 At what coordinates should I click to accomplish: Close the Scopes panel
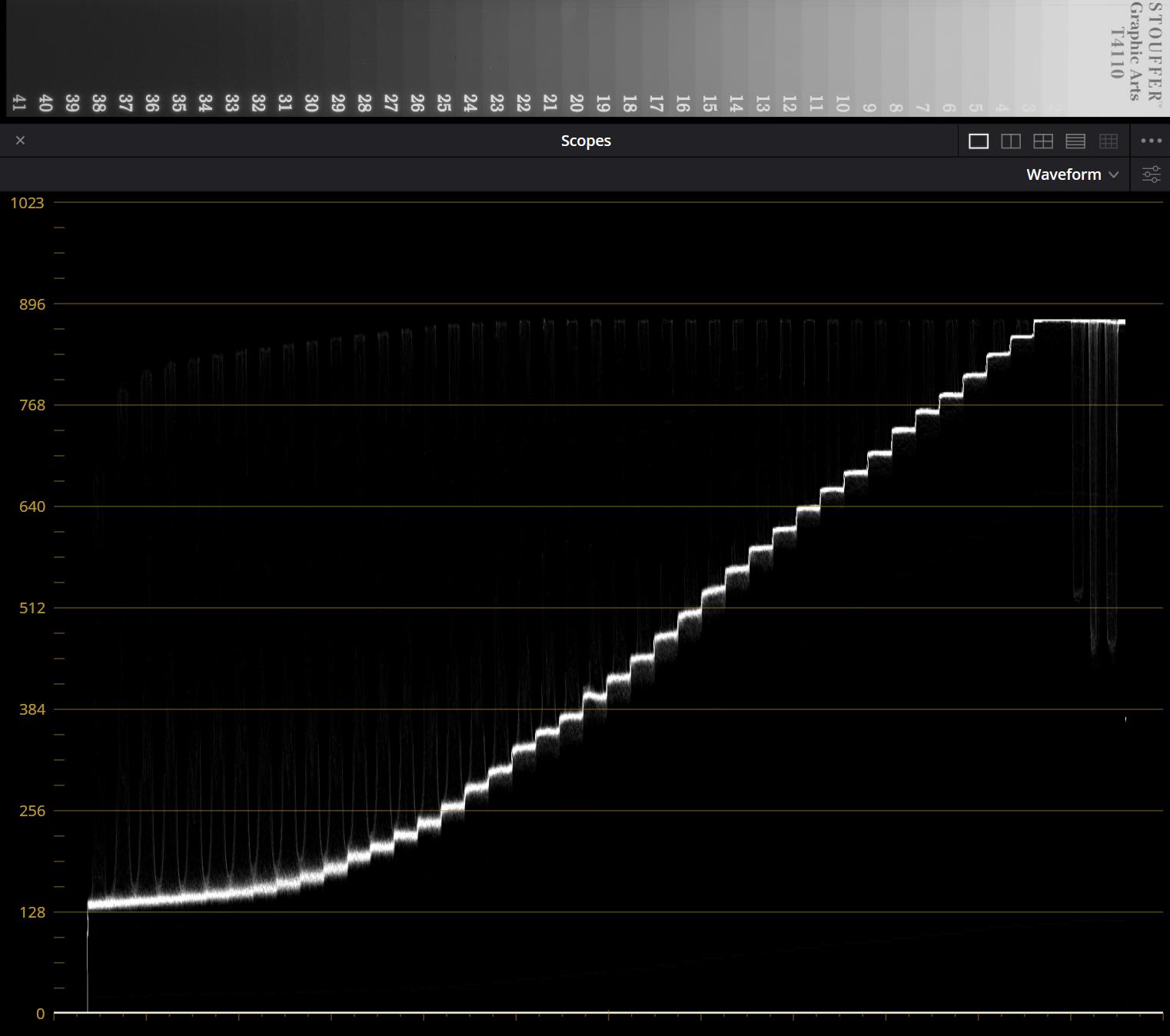point(21,141)
